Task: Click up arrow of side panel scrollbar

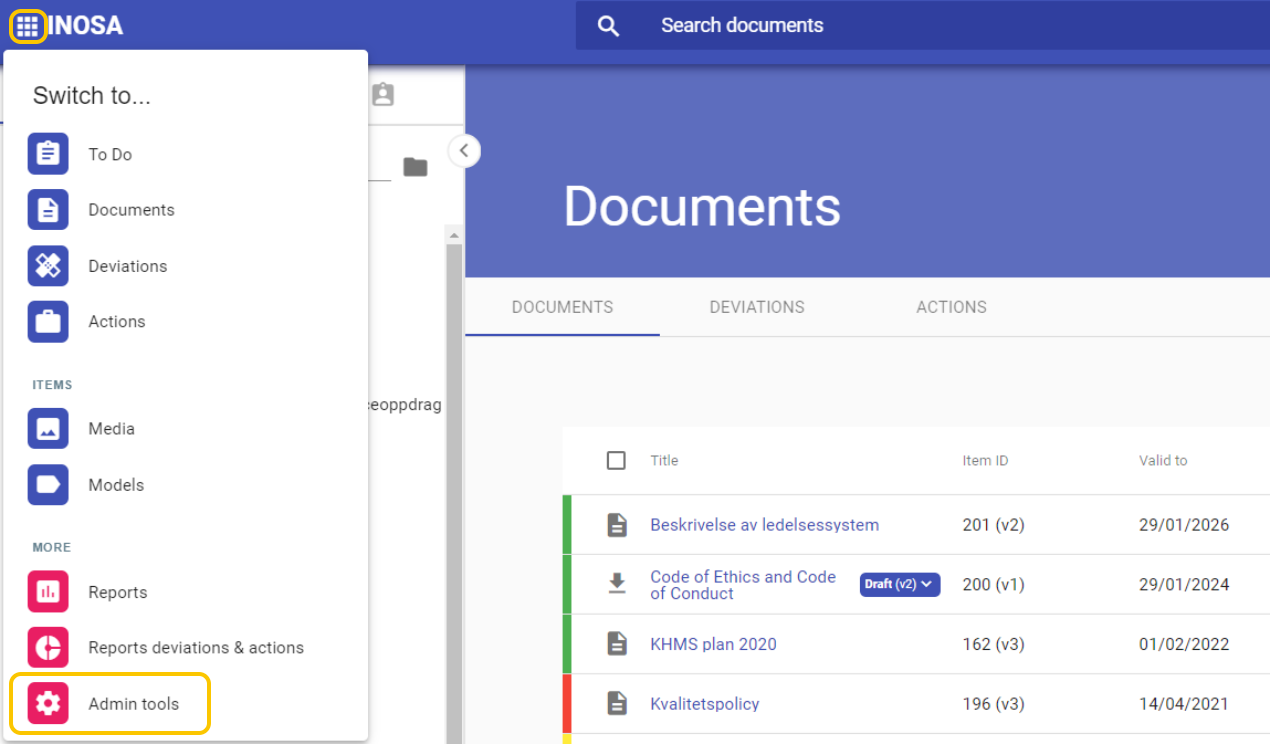Action: point(454,236)
